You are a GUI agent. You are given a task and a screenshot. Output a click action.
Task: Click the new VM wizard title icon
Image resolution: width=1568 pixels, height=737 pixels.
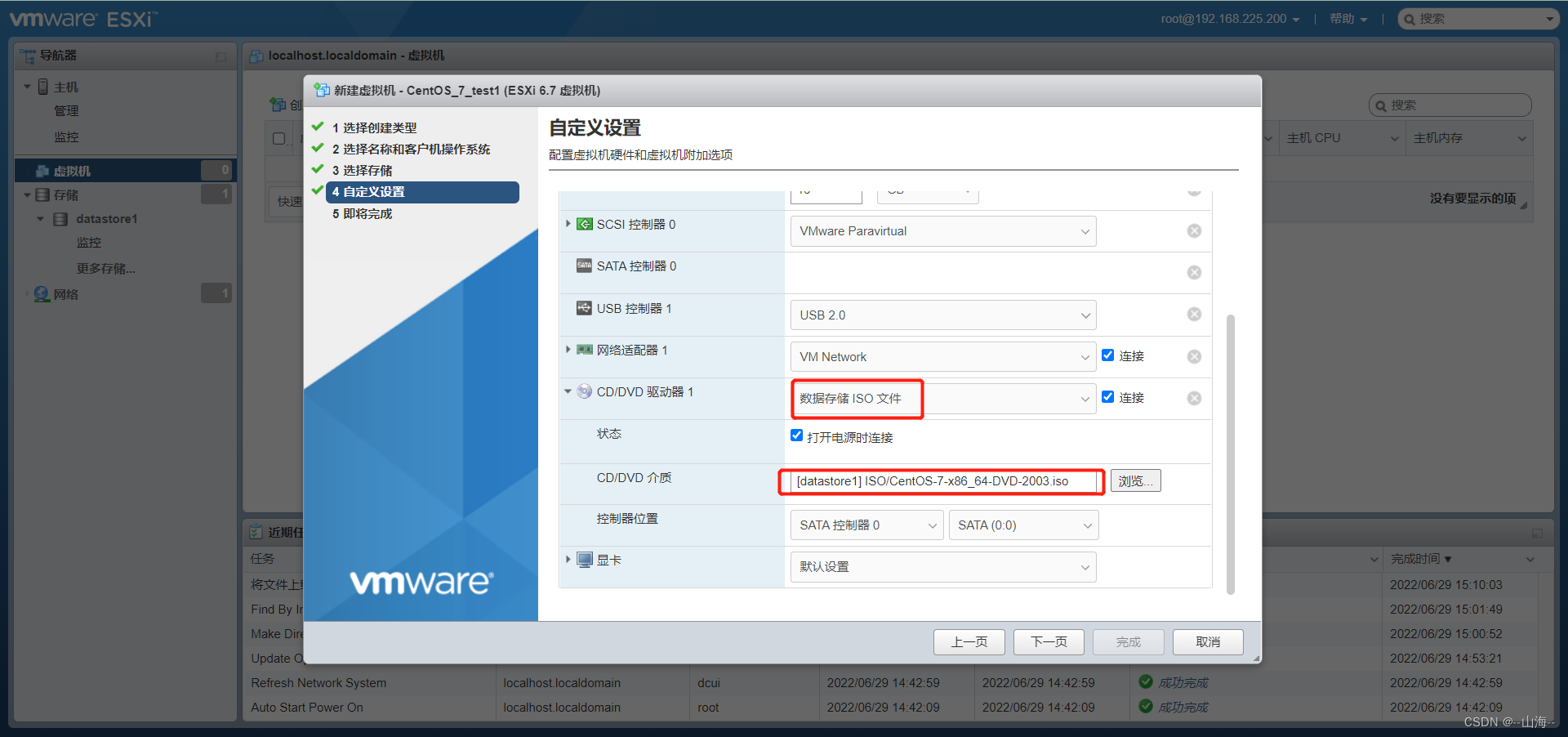[322, 90]
